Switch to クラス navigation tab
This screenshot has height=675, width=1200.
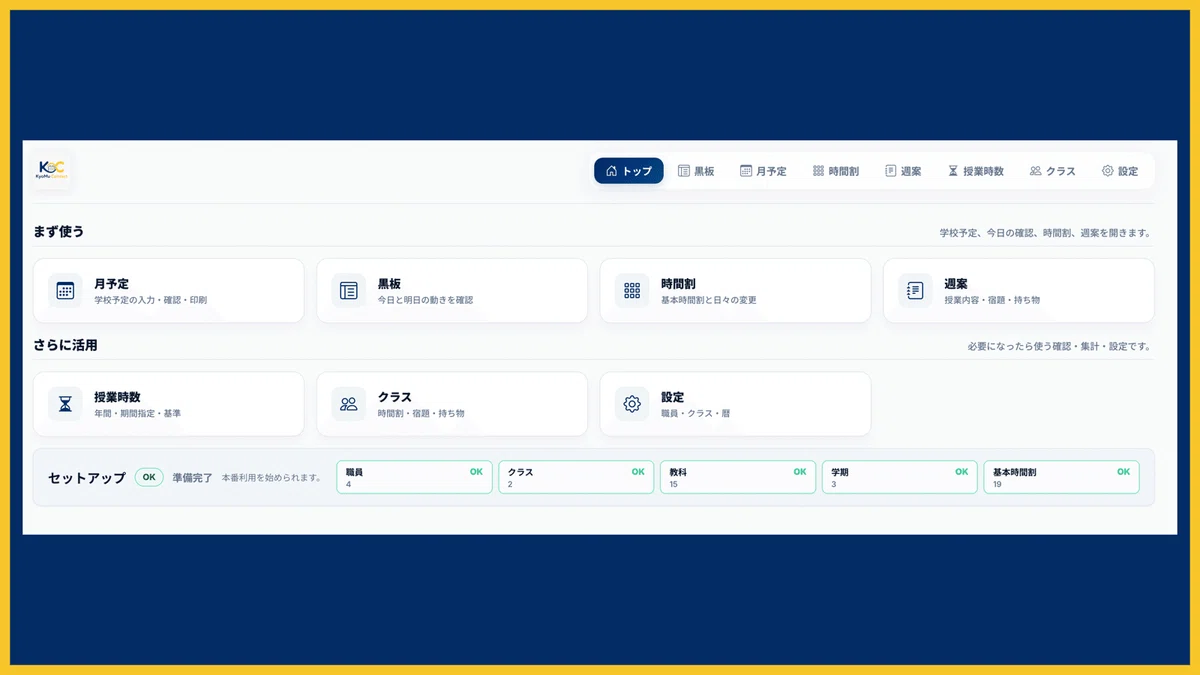coord(1053,171)
